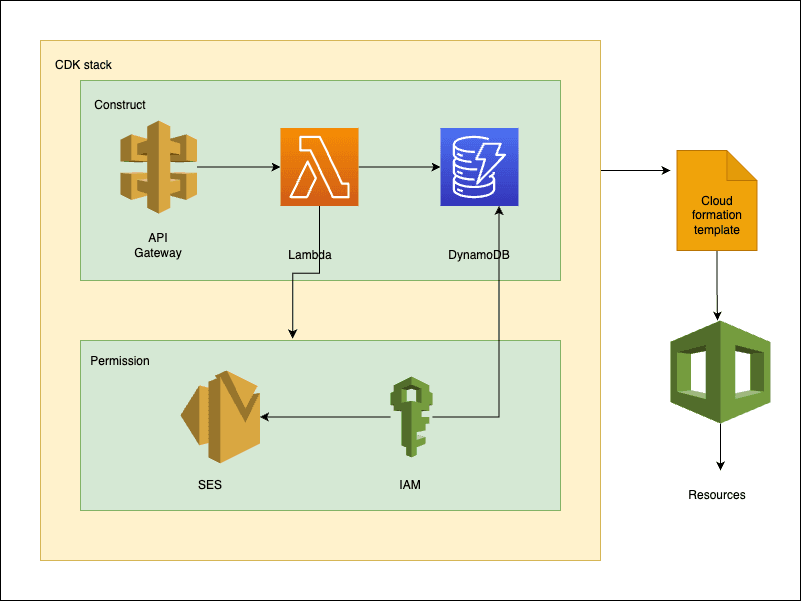The width and height of the screenshot is (801, 601).
Task: Click the API Gateway icon
Action: coord(158,167)
